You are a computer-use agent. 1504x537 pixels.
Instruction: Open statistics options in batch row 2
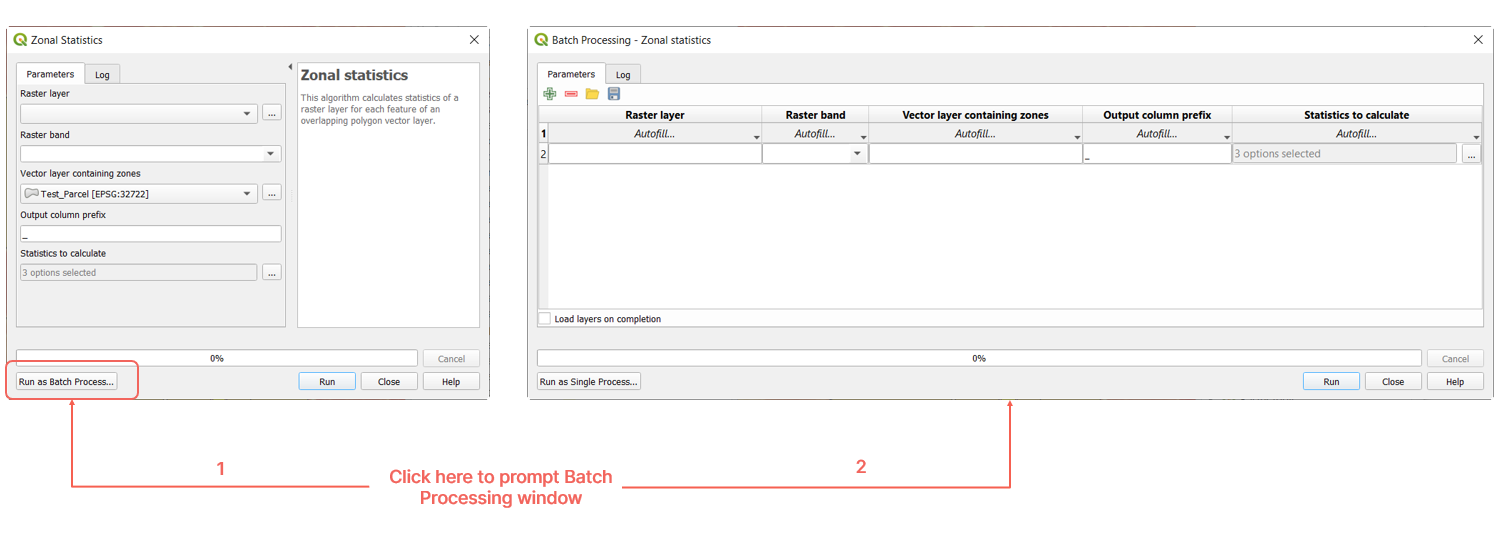coord(1471,154)
